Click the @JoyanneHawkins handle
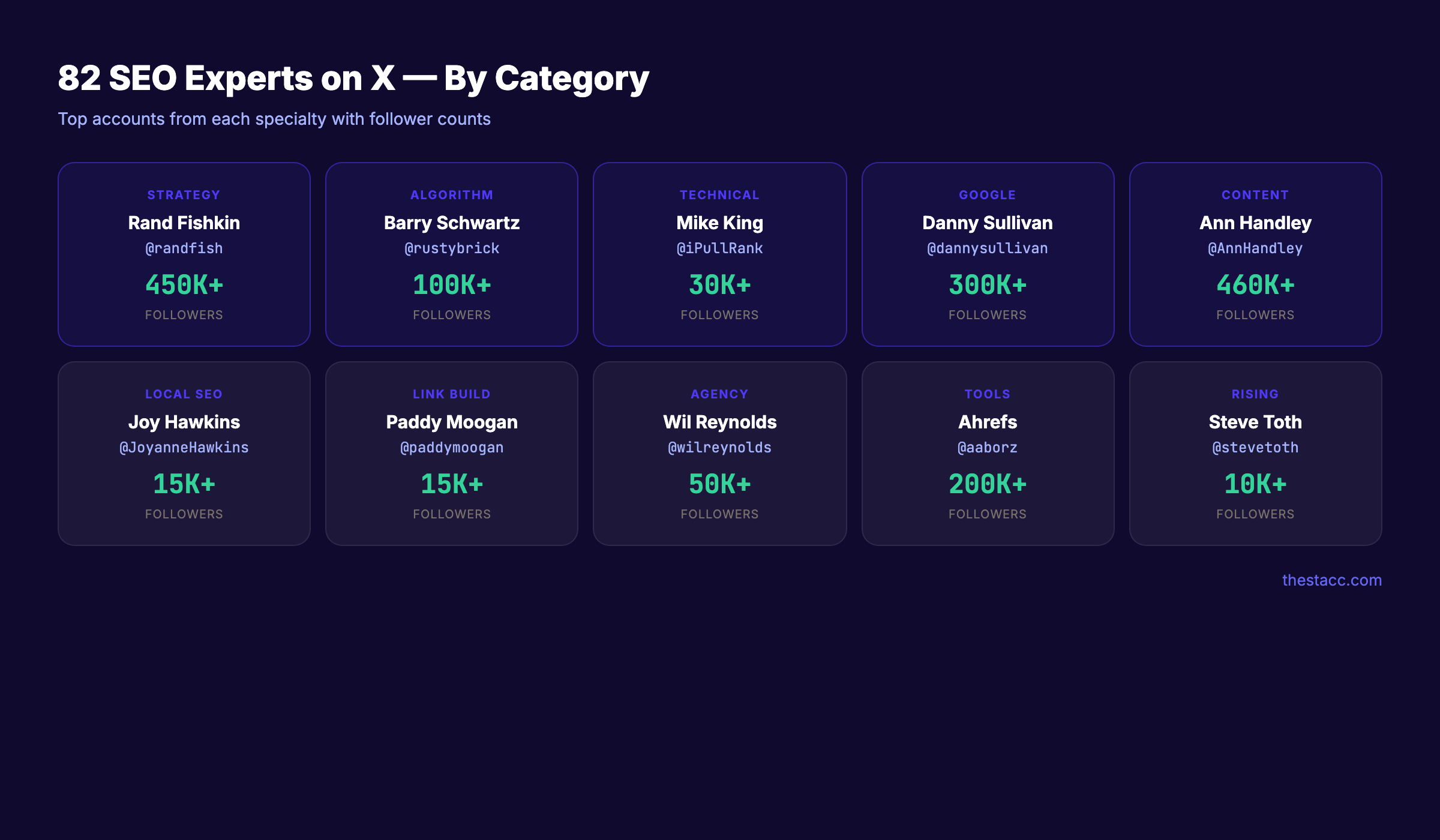1440x840 pixels. [184, 448]
